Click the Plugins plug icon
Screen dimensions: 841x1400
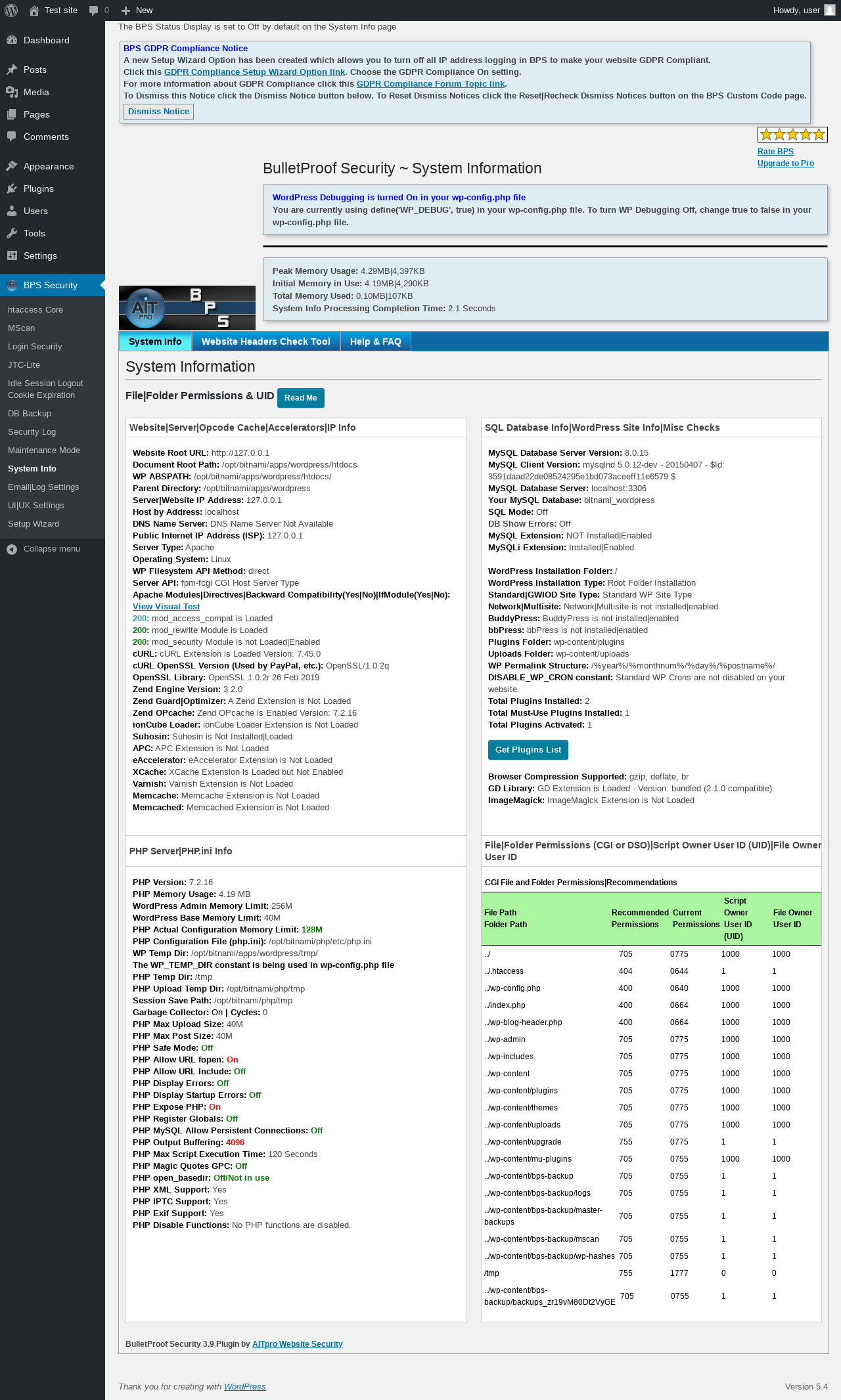click(x=12, y=188)
